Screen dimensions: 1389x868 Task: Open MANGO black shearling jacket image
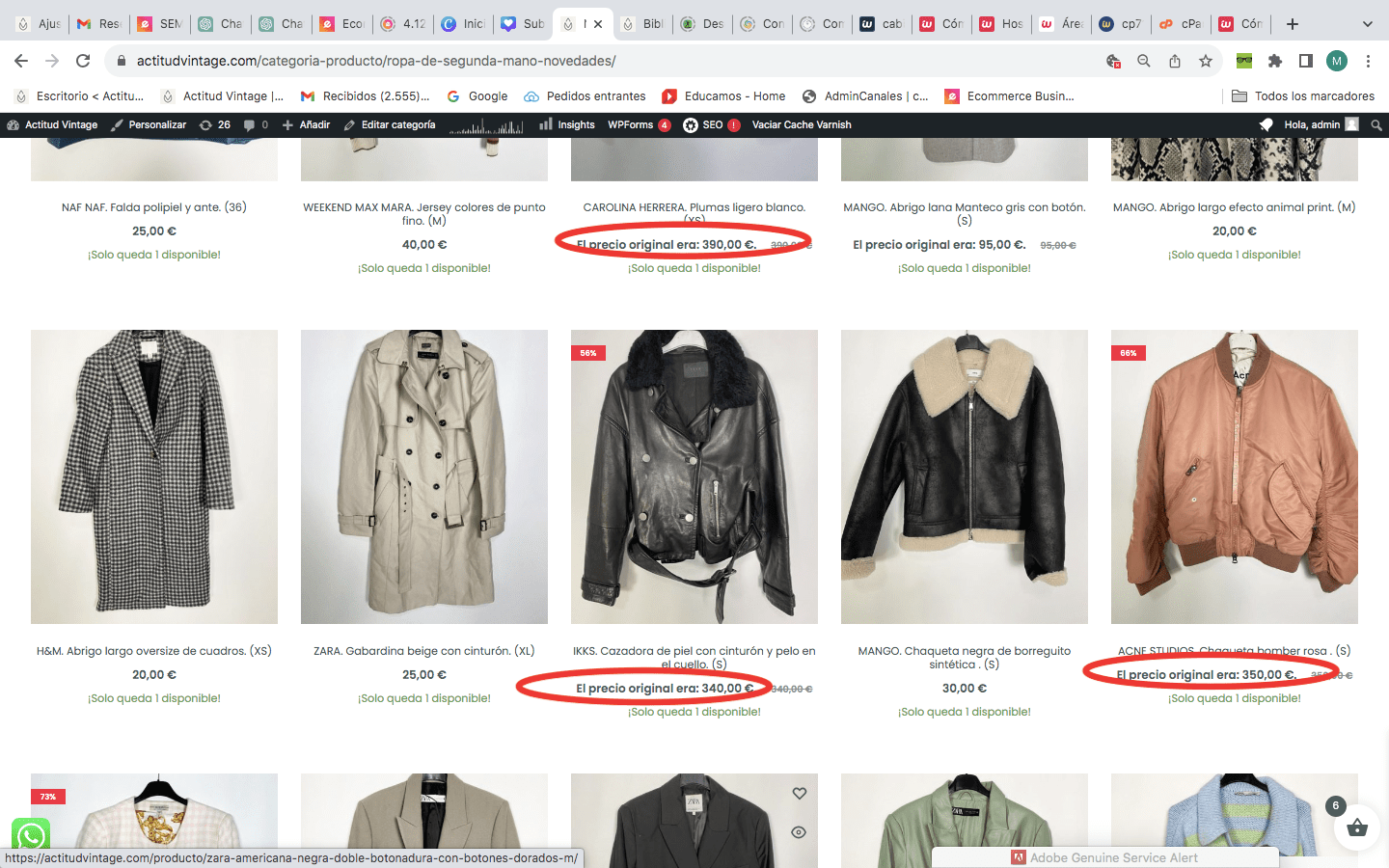click(x=965, y=476)
